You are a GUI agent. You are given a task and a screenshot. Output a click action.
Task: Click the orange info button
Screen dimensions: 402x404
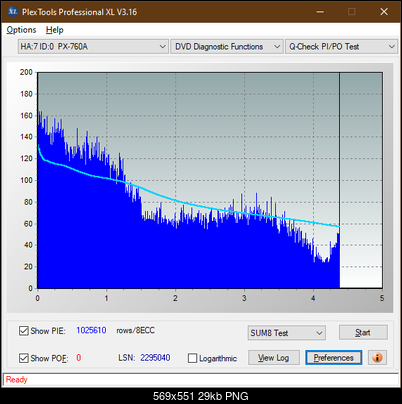click(x=377, y=358)
